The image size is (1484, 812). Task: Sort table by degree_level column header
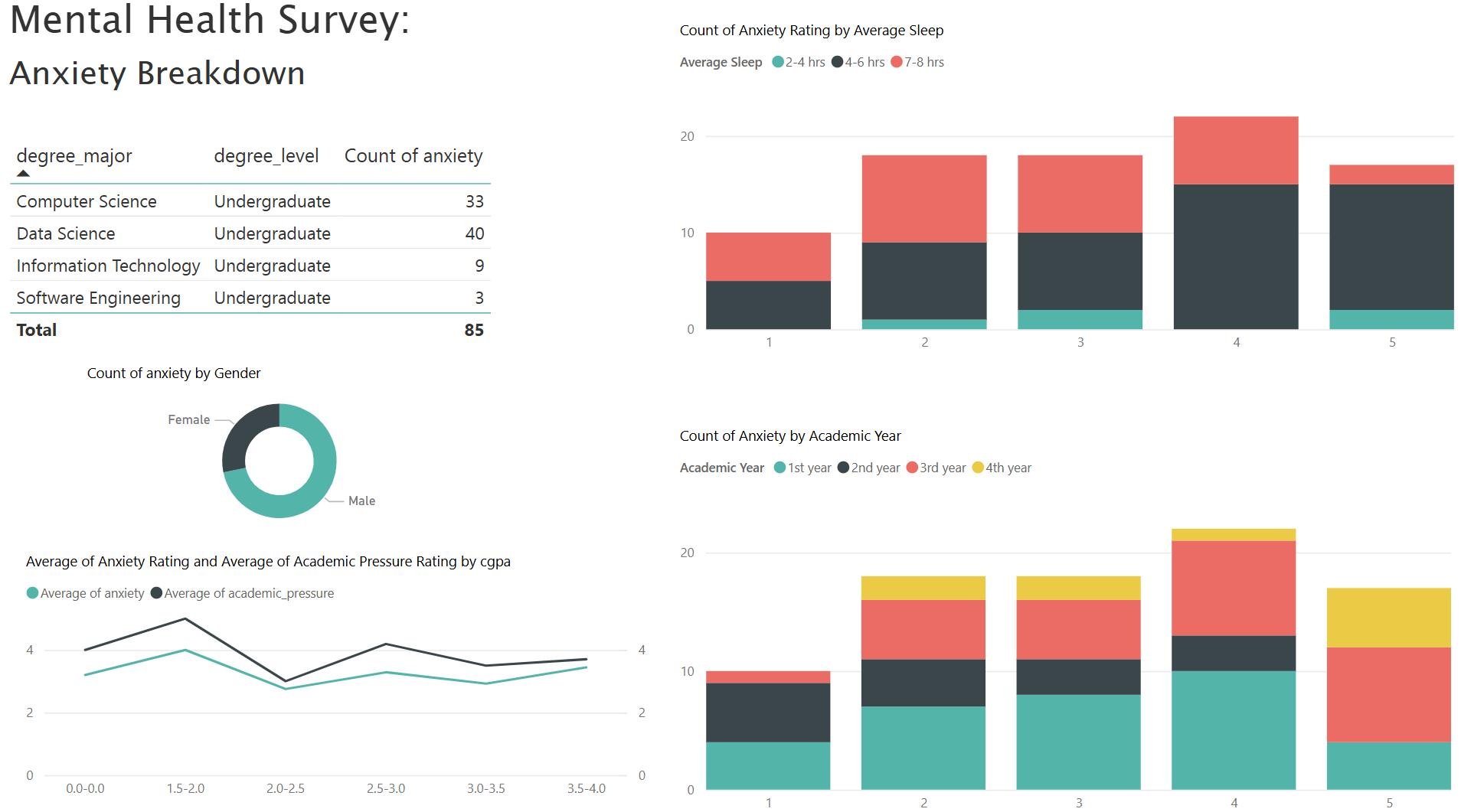click(x=266, y=156)
